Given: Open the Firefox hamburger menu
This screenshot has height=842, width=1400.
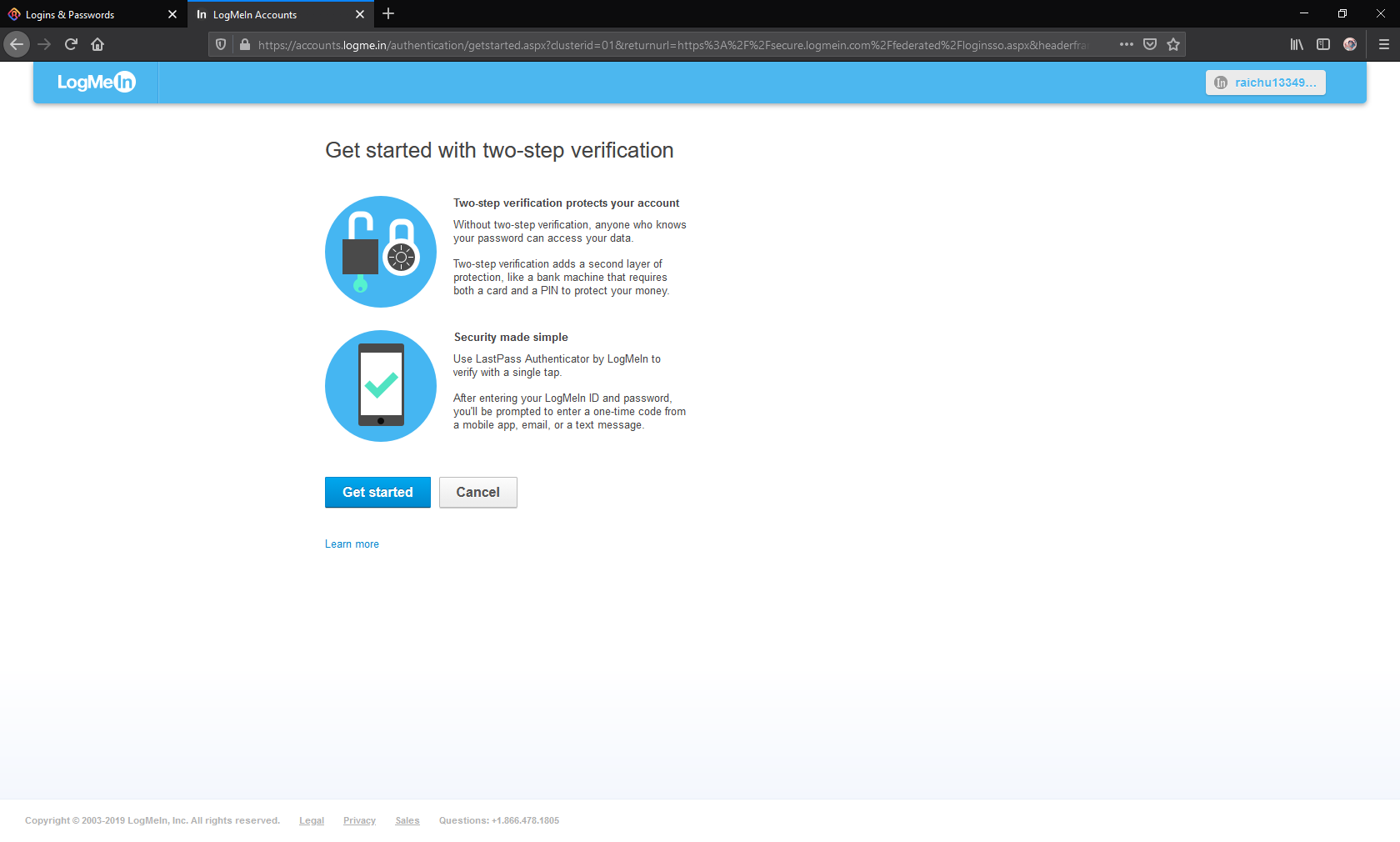Looking at the screenshot, I should tap(1384, 44).
